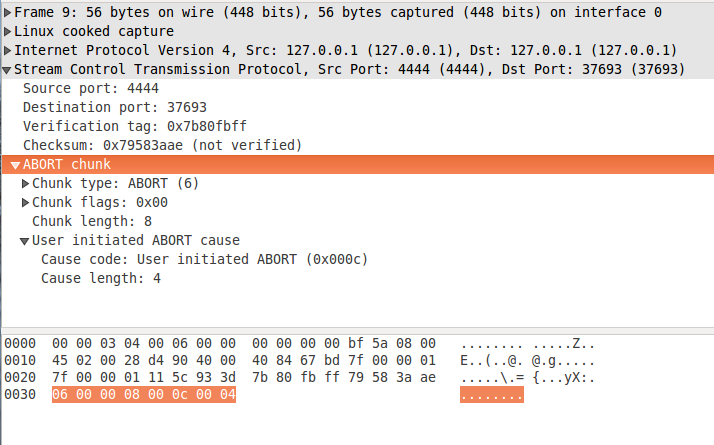Screen dimensions: 714x445
Task: Expand Internet Protocol Version 4 details
Action: [8, 51]
